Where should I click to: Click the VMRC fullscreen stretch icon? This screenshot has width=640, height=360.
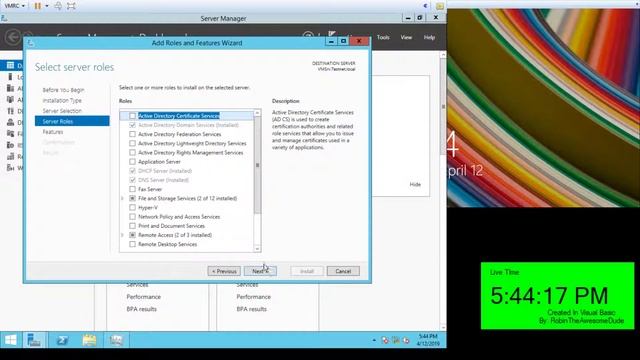(71, 6)
